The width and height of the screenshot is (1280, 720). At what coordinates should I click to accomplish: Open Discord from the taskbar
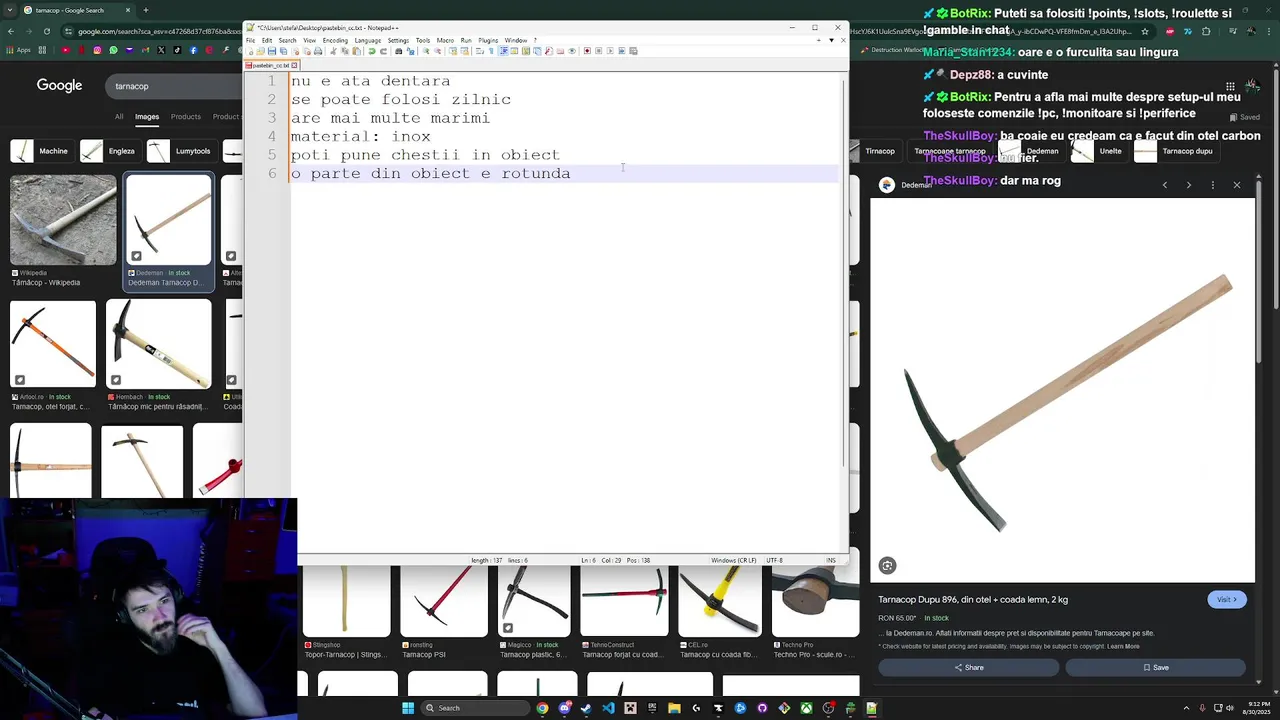[564, 708]
